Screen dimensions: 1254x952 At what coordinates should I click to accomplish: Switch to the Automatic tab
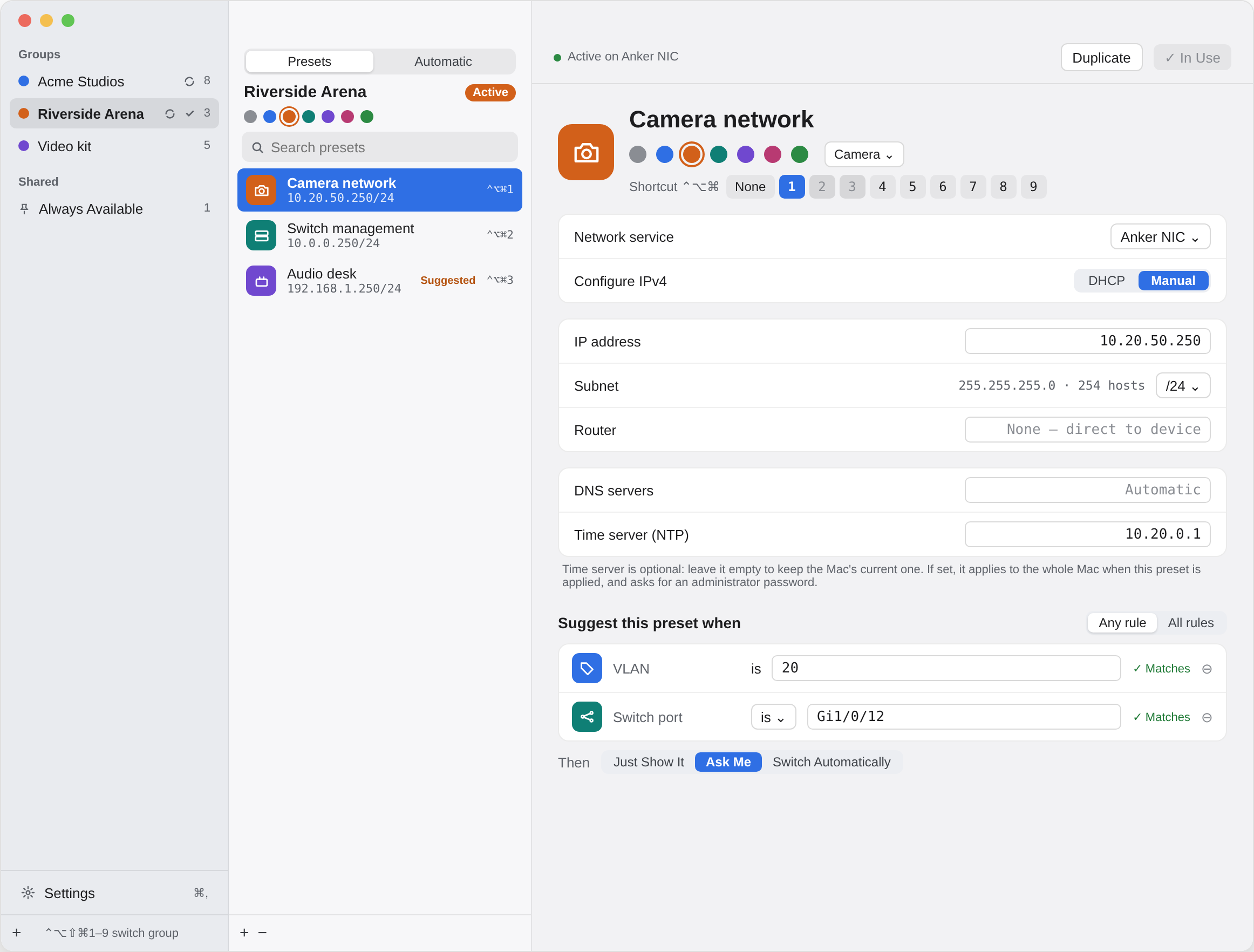(x=443, y=61)
